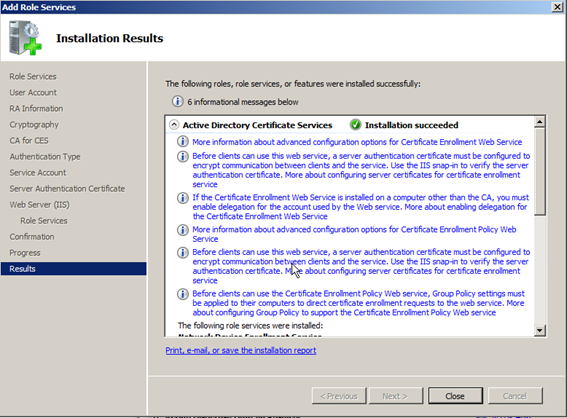Click 'Installation succeeded' status text

click(412, 125)
